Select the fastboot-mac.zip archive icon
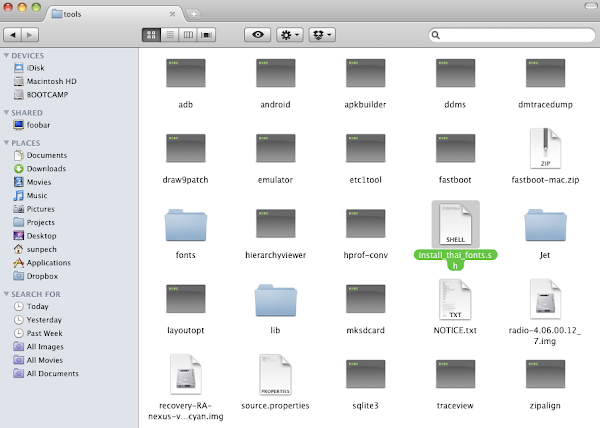Screen dimensions: 600x428 [x=545, y=148]
